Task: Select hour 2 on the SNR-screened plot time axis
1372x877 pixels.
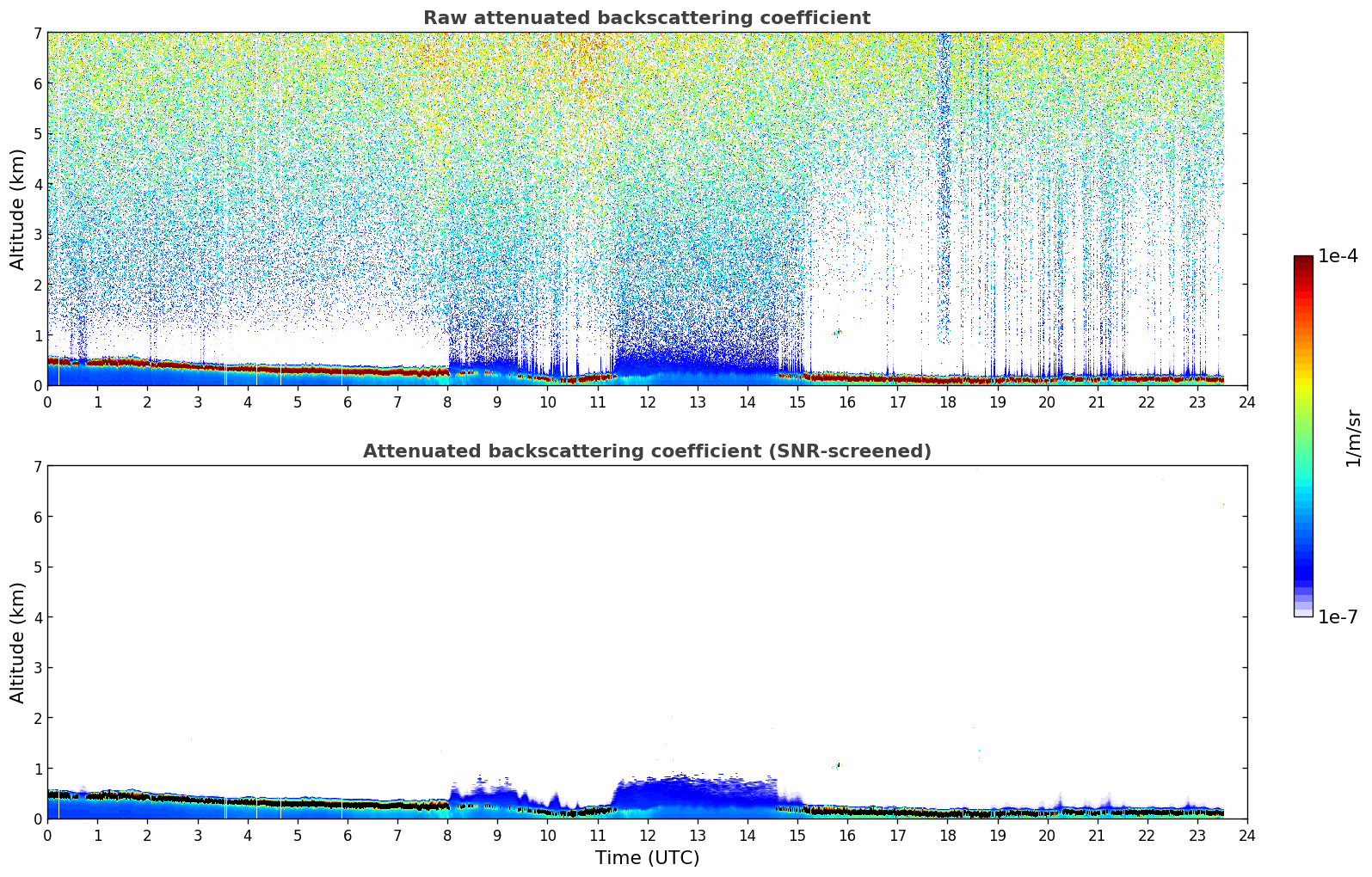Action: coord(147,835)
